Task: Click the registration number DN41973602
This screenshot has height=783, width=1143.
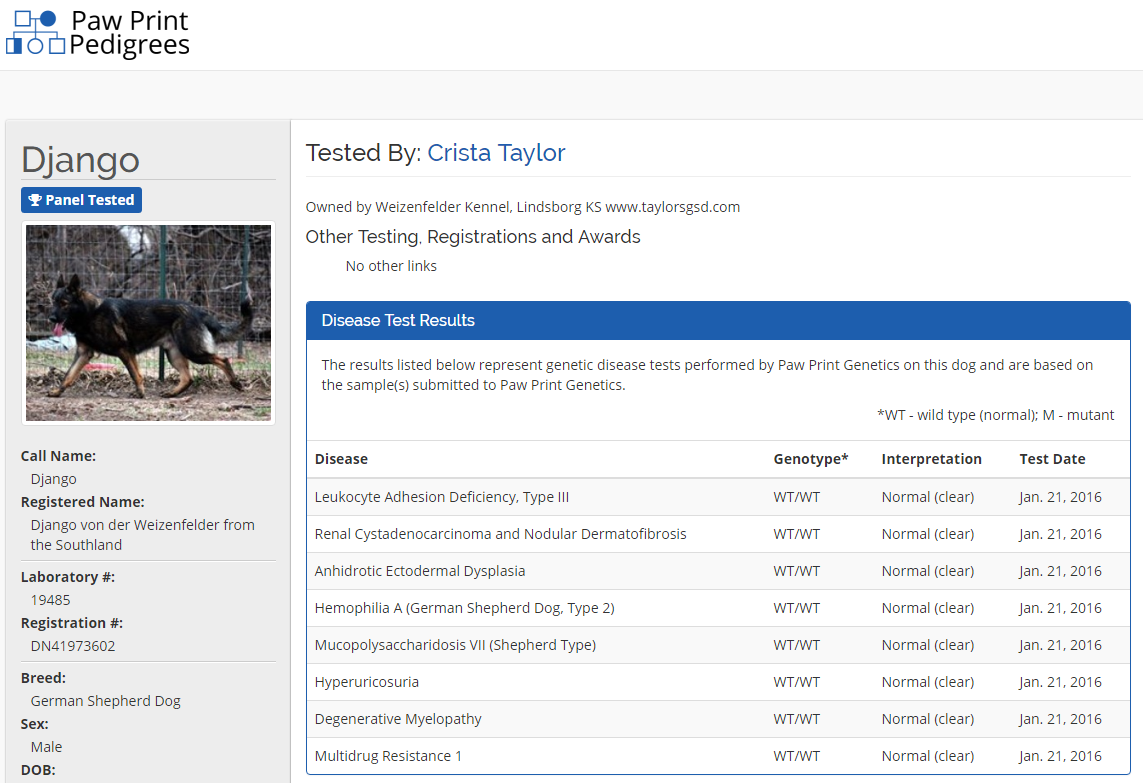Action: pos(73,646)
